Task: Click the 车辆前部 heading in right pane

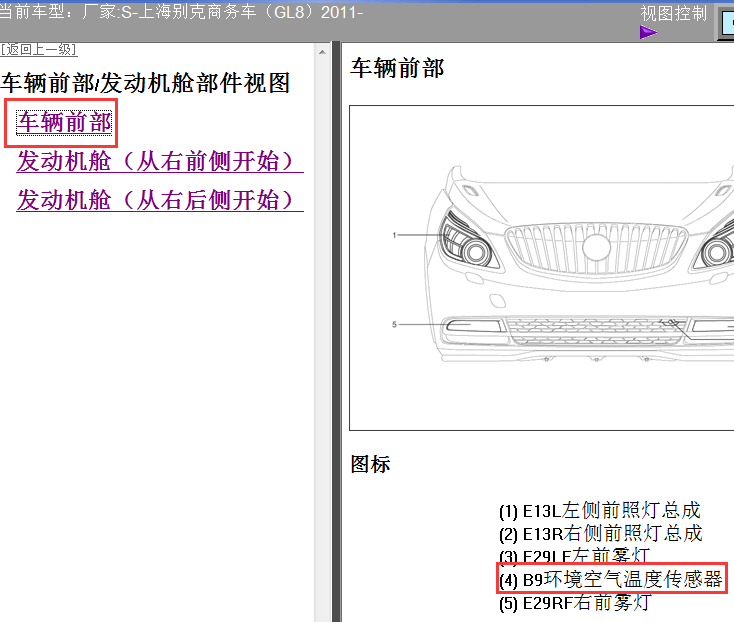Action: (x=397, y=68)
